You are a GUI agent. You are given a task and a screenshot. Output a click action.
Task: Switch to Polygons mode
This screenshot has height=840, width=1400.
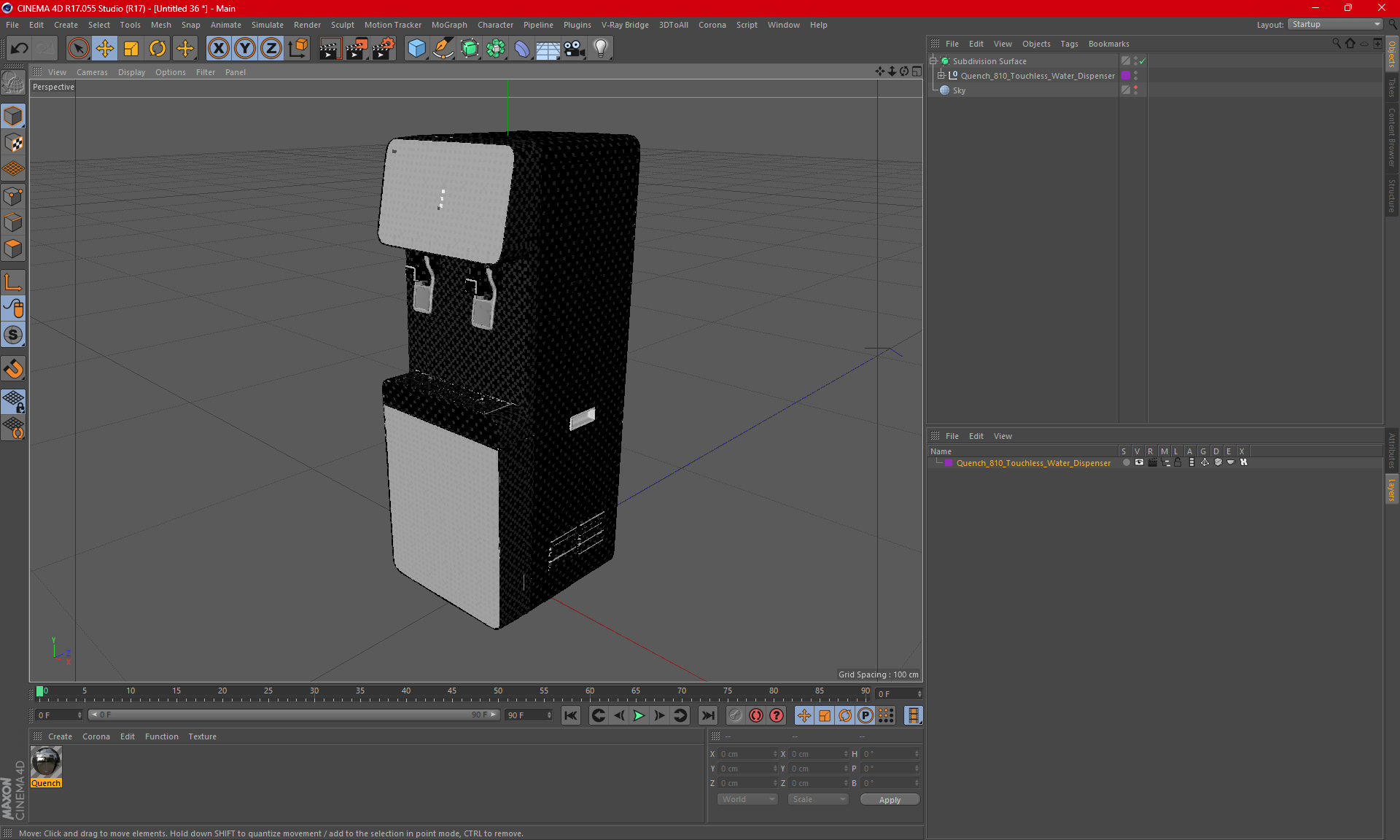[x=13, y=249]
